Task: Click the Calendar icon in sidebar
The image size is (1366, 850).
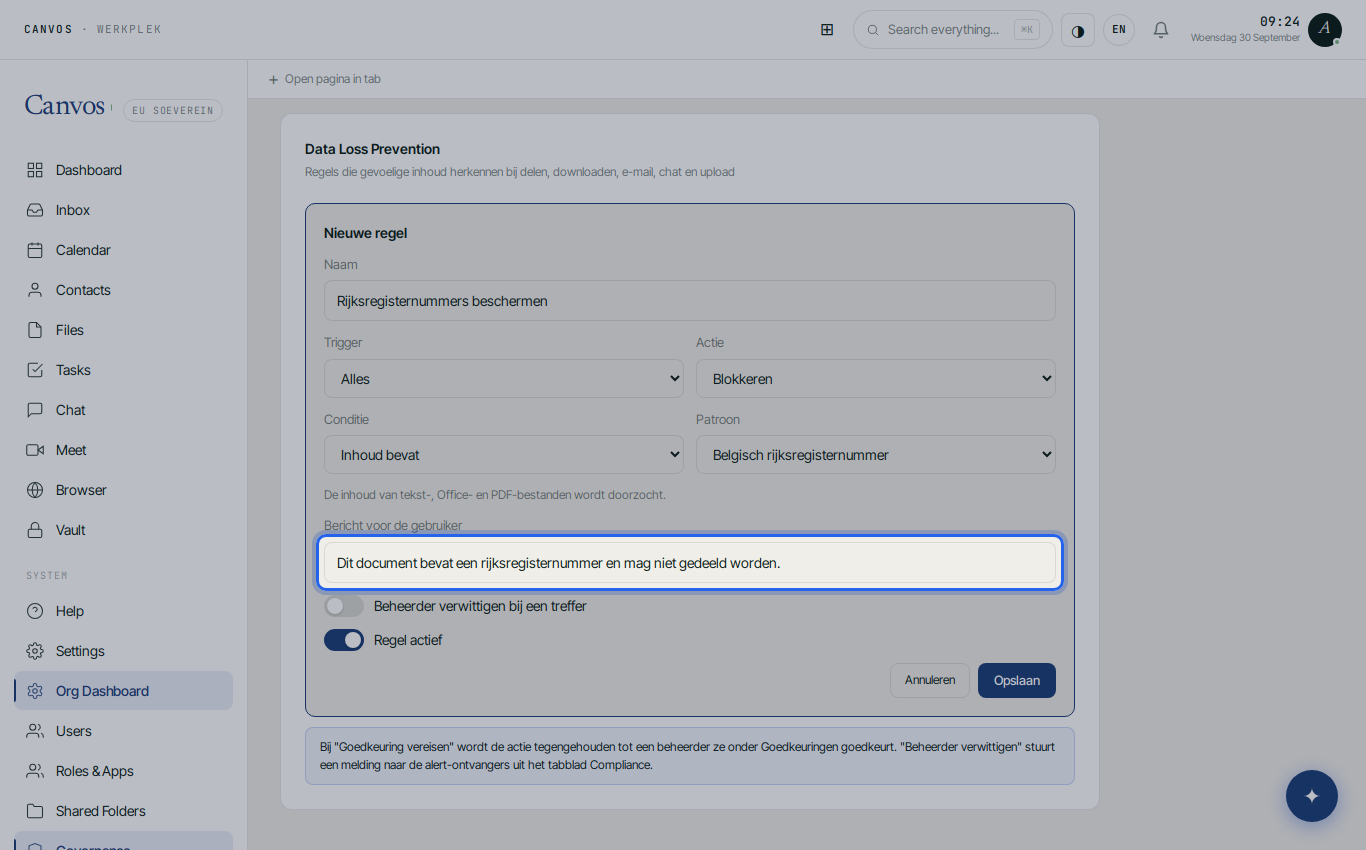Action: pos(35,250)
